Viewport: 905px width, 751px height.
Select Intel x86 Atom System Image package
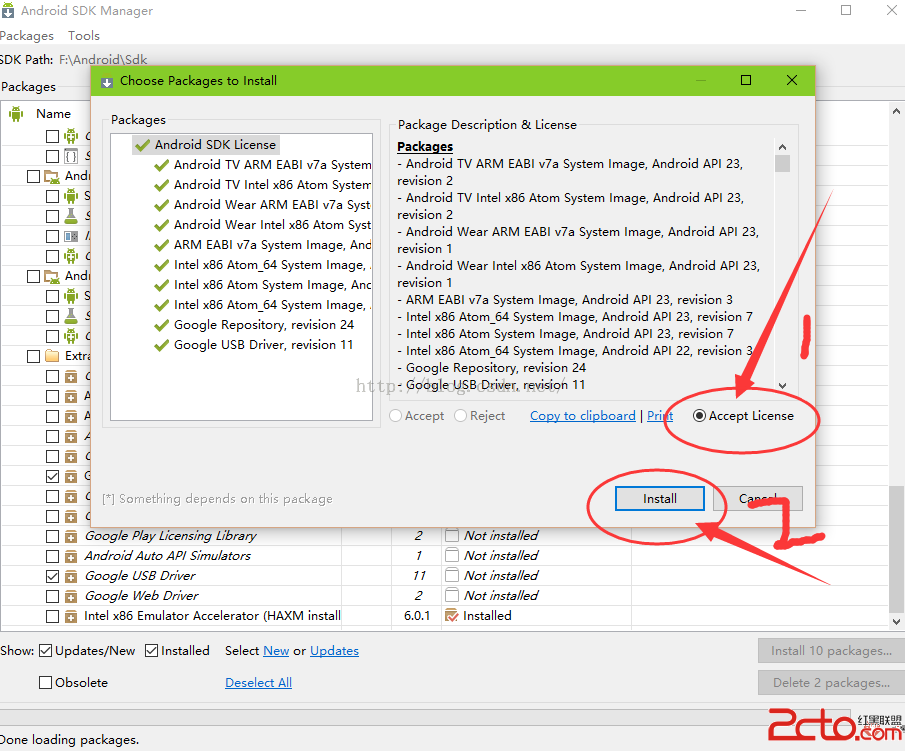tap(272, 285)
